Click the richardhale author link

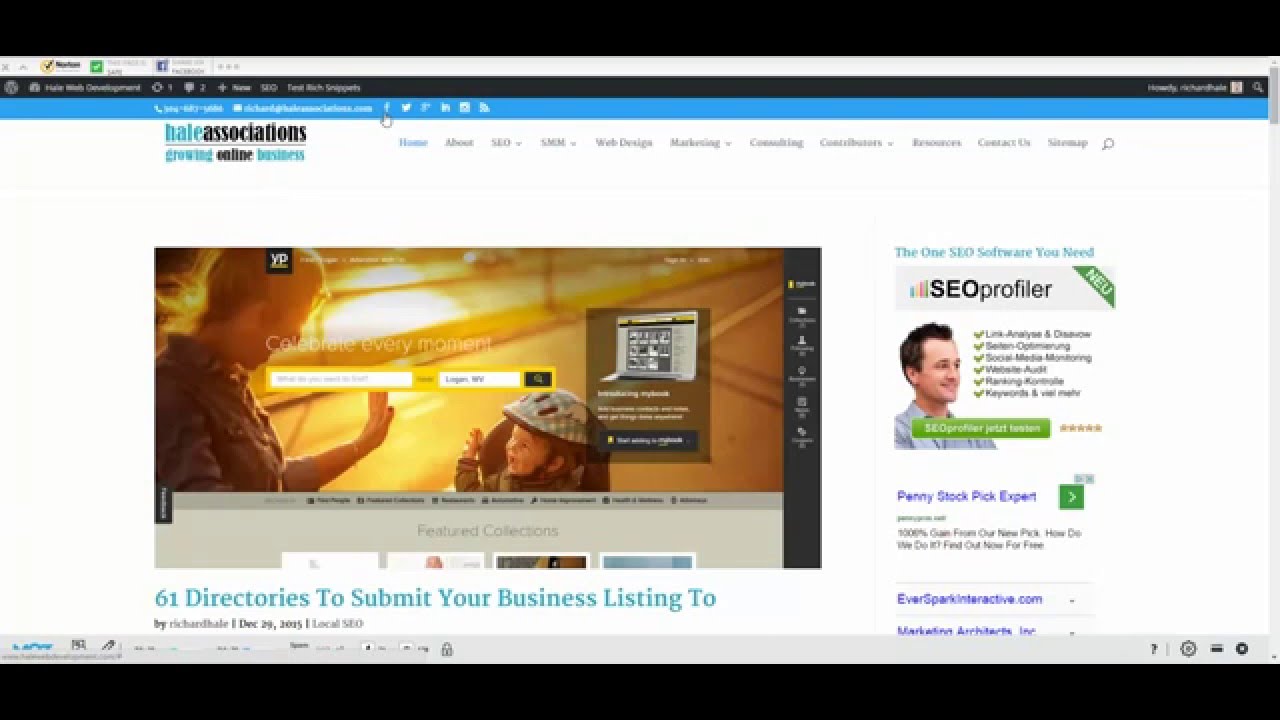pos(198,624)
